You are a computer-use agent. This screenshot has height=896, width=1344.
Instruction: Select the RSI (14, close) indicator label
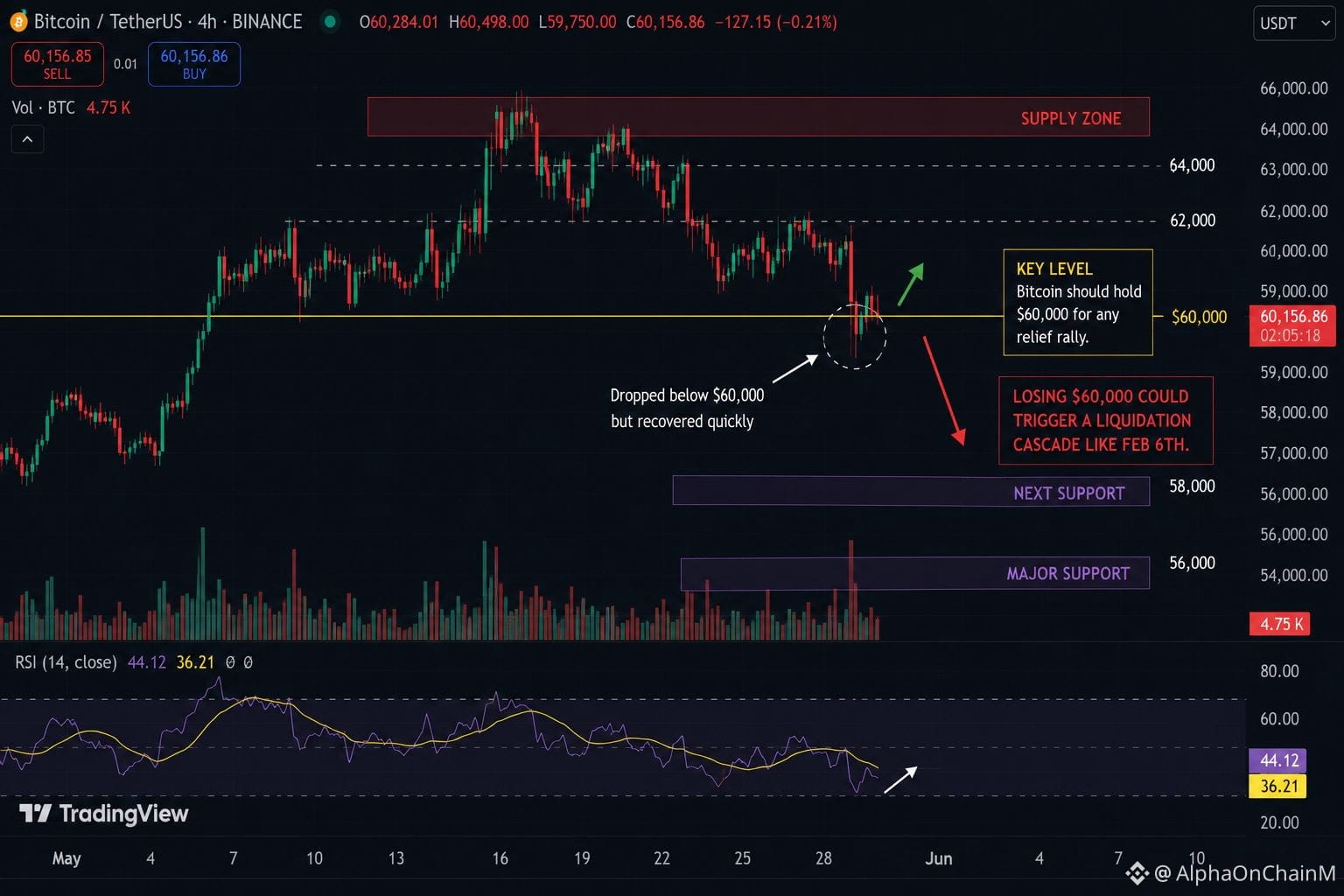[x=66, y=662]
